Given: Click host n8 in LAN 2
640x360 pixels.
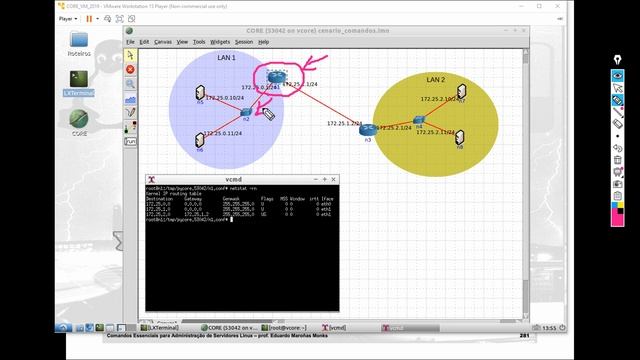Looking at the screenshot, I should tap(460, 138).
